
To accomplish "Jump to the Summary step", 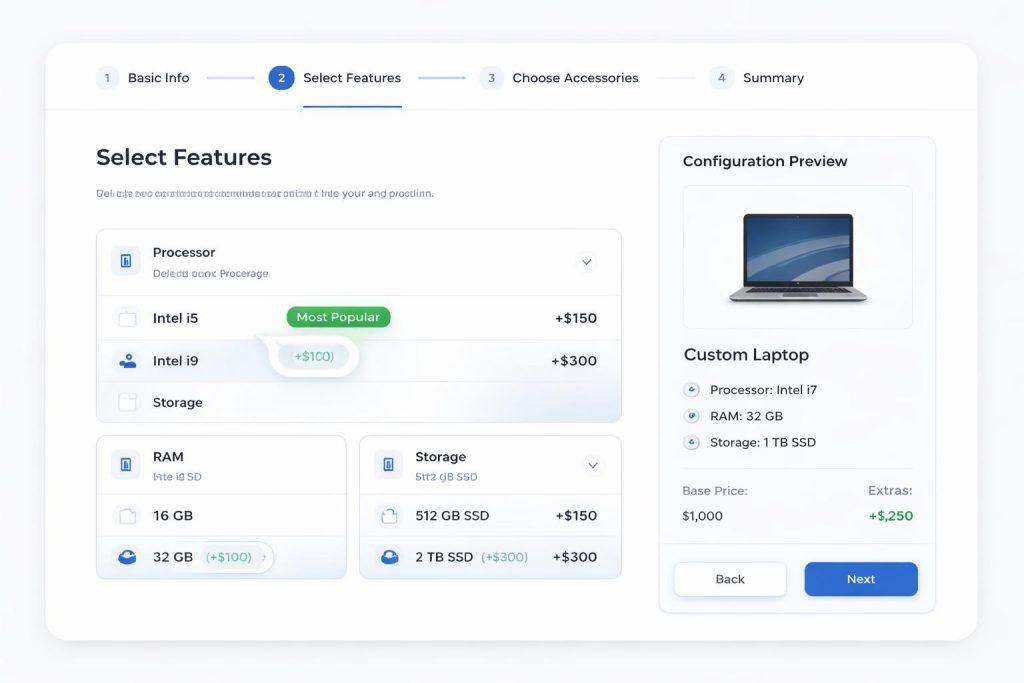I will click(x=757, y=78).
